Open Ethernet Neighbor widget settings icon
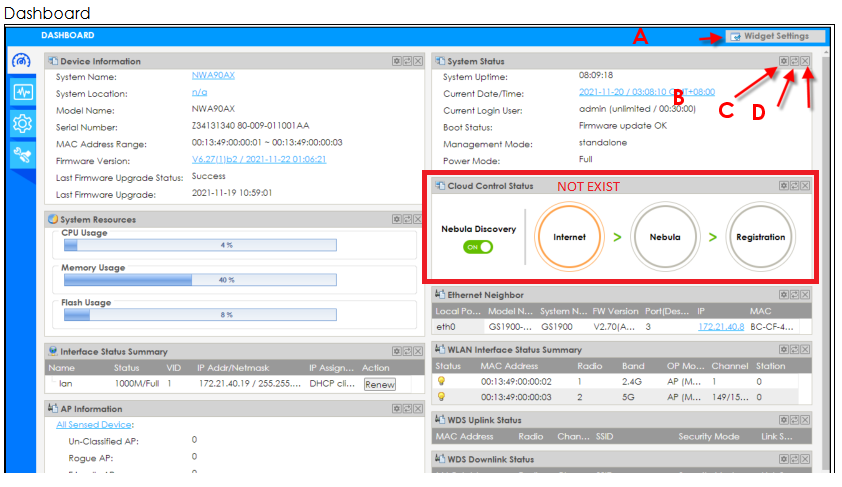The width and height of the screenshot is (842, 487). coord(784,295)
